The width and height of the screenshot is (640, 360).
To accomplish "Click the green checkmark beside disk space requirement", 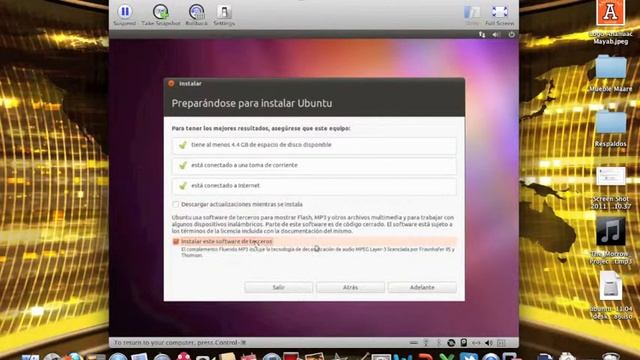I will [x=183, y=145].
